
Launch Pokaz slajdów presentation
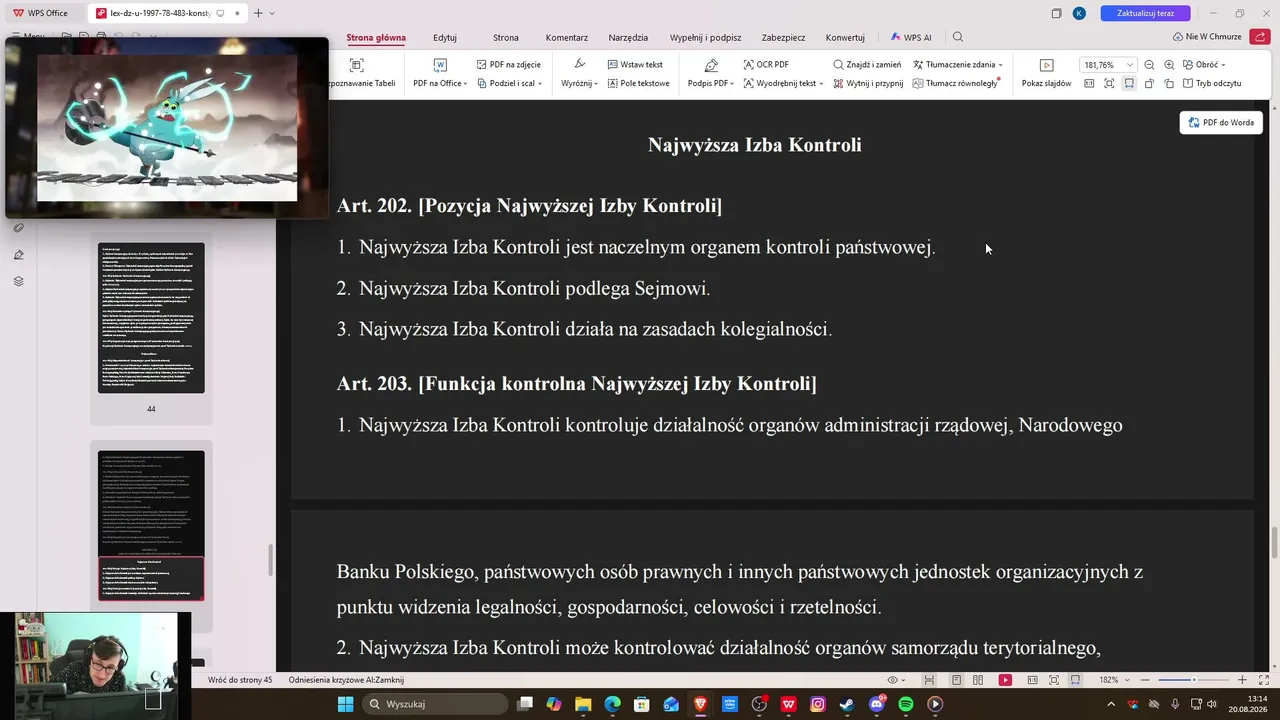(1046, 72)
